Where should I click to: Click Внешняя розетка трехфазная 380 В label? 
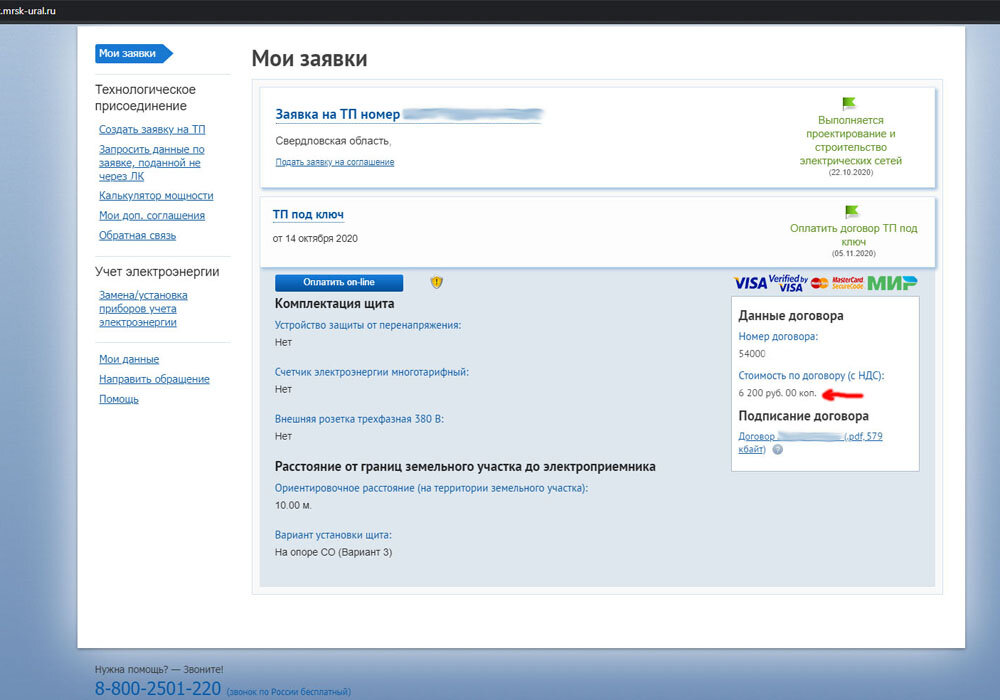click(360, 419)
